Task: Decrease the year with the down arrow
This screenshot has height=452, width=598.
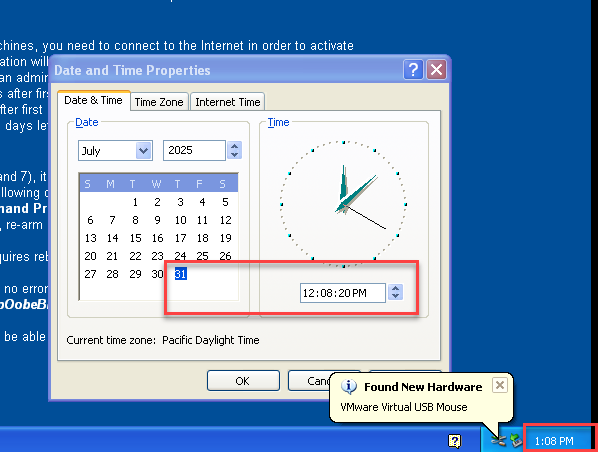Action: (x=235, y=154)
